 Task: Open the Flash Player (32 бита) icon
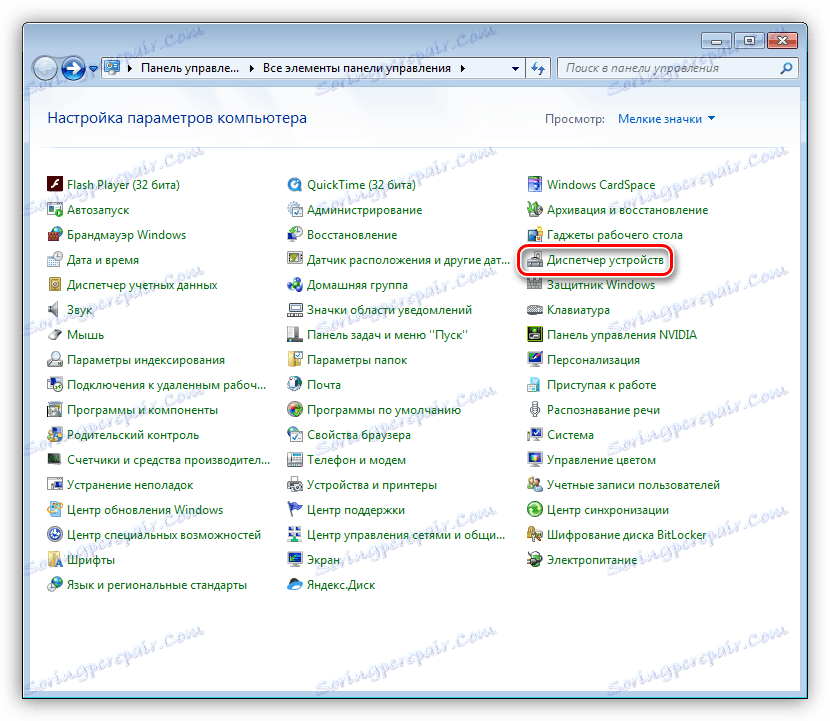click(55, 184)
